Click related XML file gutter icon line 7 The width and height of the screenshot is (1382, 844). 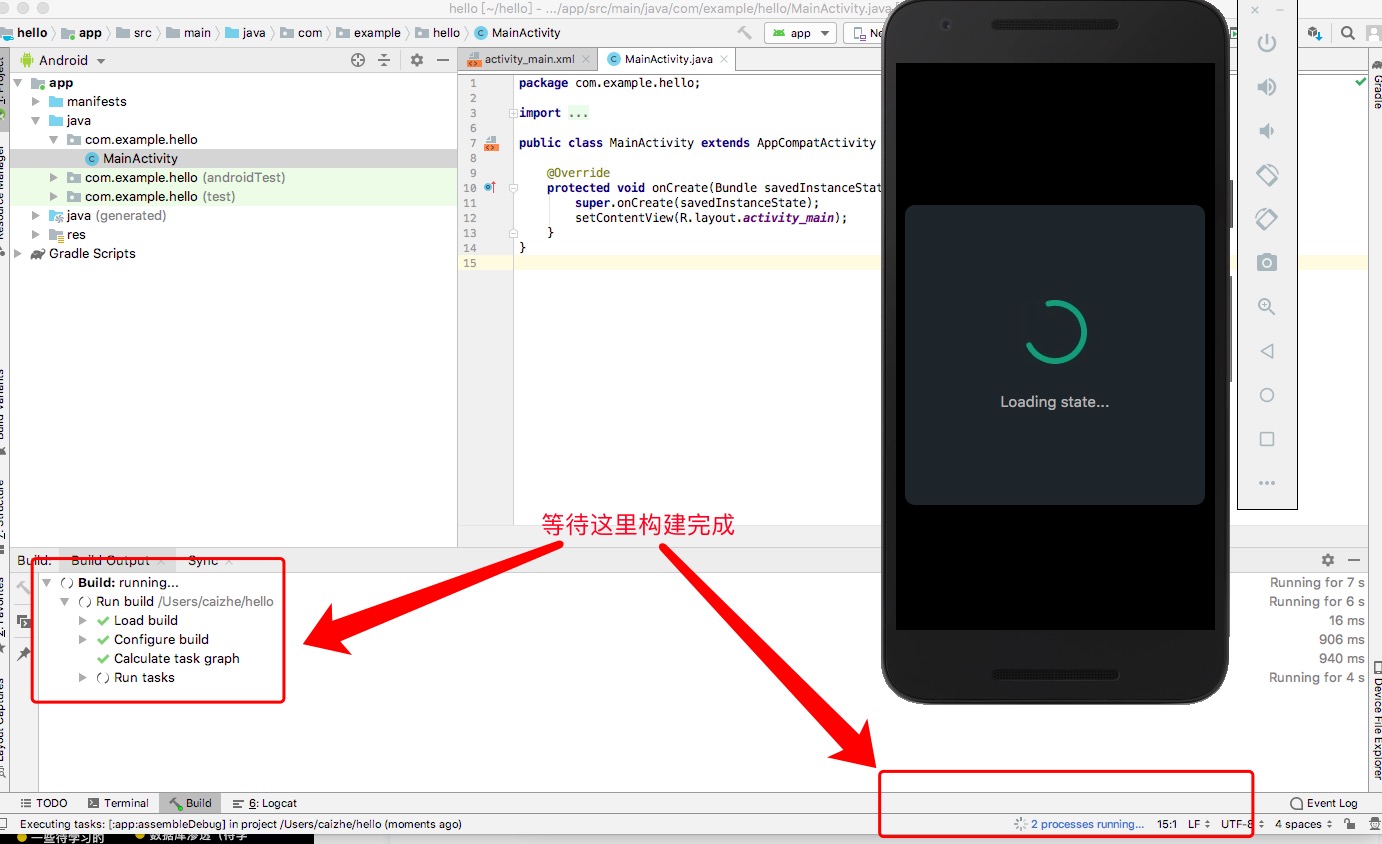point(491,143)
